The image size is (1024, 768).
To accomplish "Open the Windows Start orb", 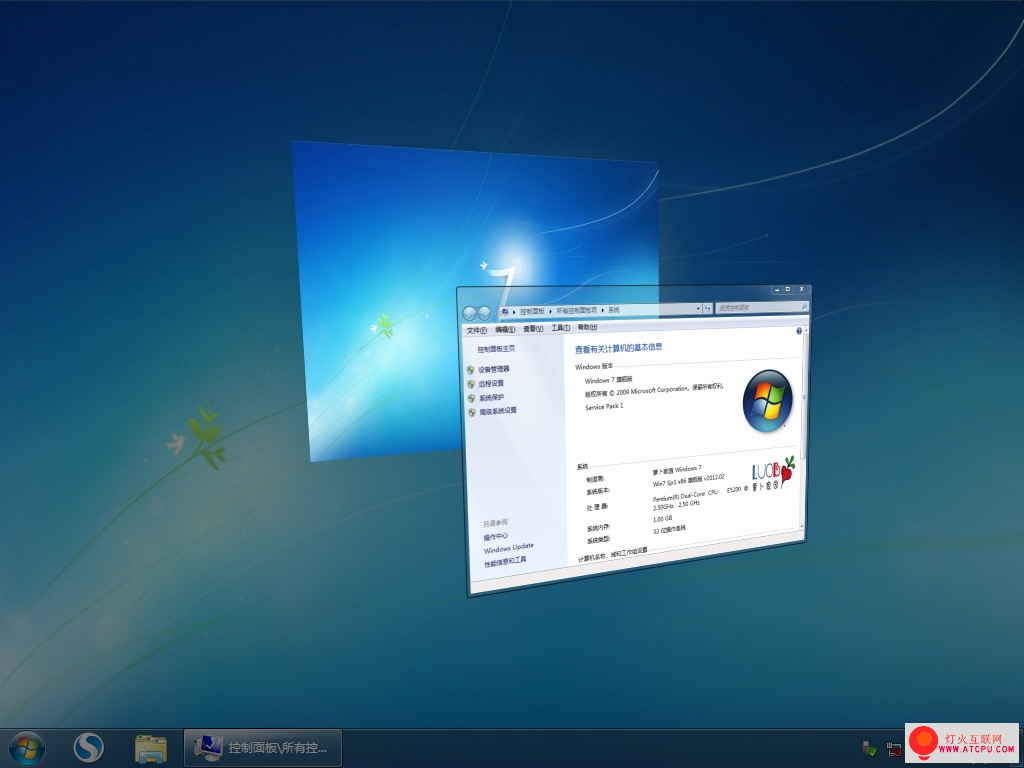I will (27, 748).
